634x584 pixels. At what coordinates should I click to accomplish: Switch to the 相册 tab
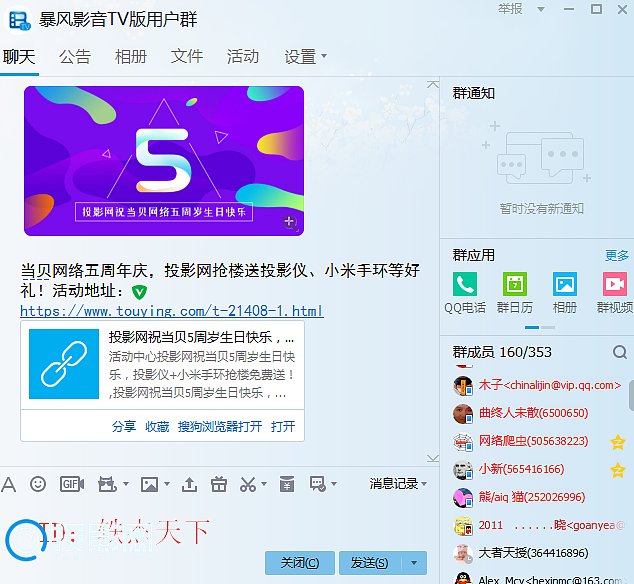(131, 57)
